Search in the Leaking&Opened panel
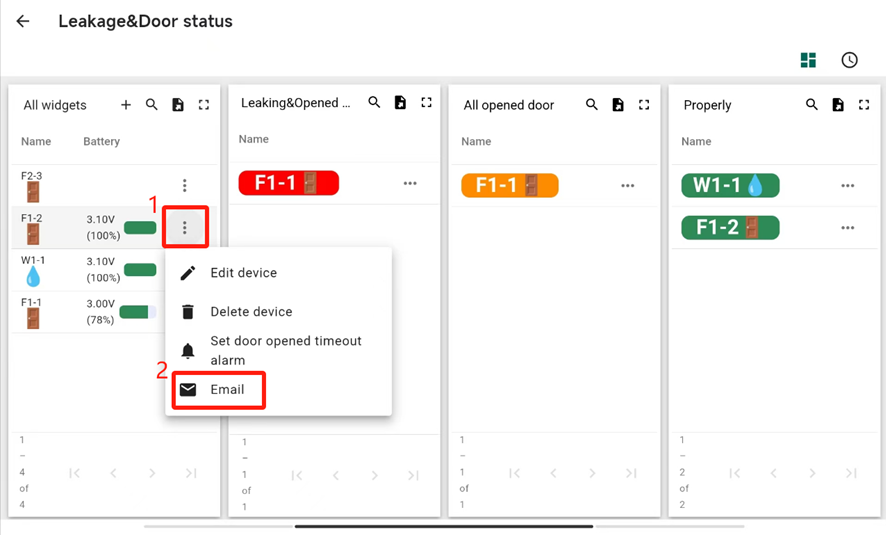The width and height of the screenshot is (886, 535). (x=374, y=103)
